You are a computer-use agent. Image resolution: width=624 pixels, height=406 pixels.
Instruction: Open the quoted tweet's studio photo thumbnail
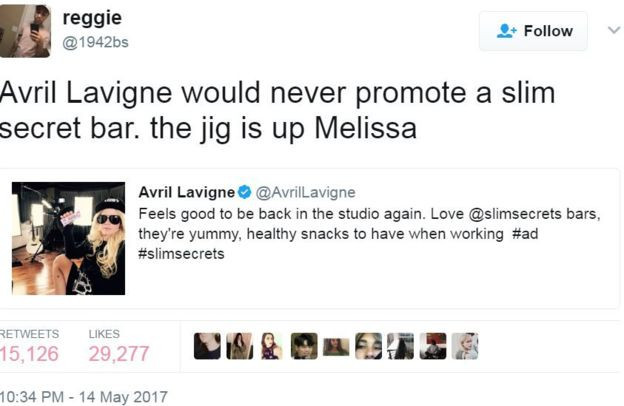pyautogui.click(x=68, y=238)
